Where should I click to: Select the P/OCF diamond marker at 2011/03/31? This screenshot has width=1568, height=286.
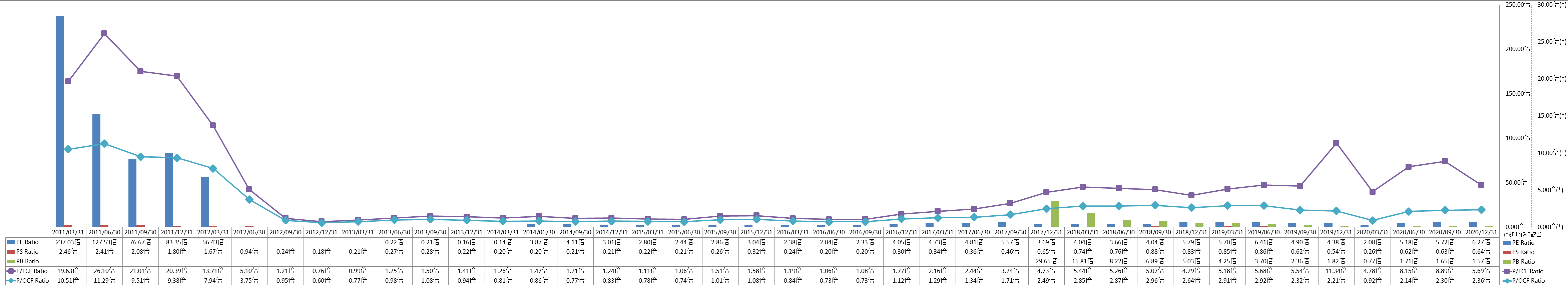[68, 149]
